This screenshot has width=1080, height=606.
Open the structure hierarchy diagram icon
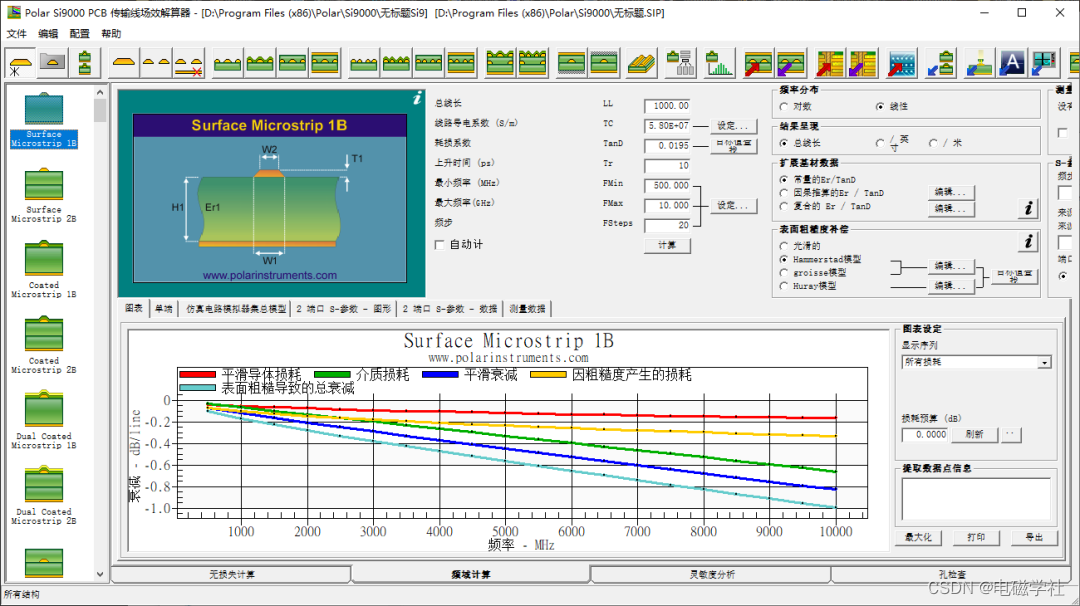pos(681,63)
